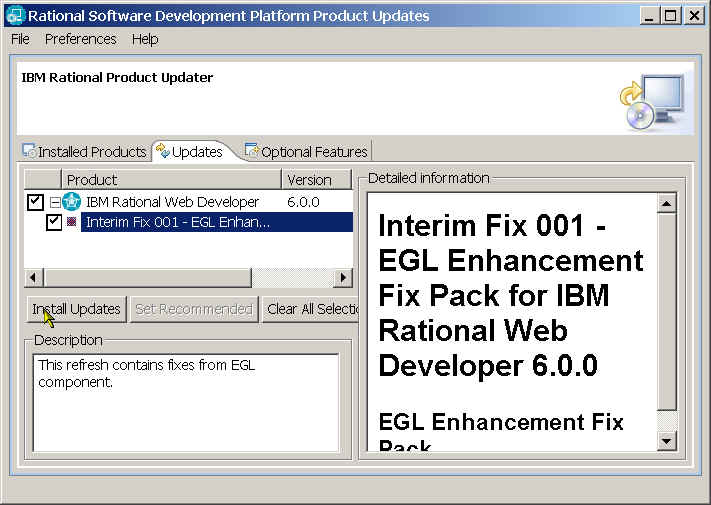Click the Install Updates button

click(x=76, y=309)
